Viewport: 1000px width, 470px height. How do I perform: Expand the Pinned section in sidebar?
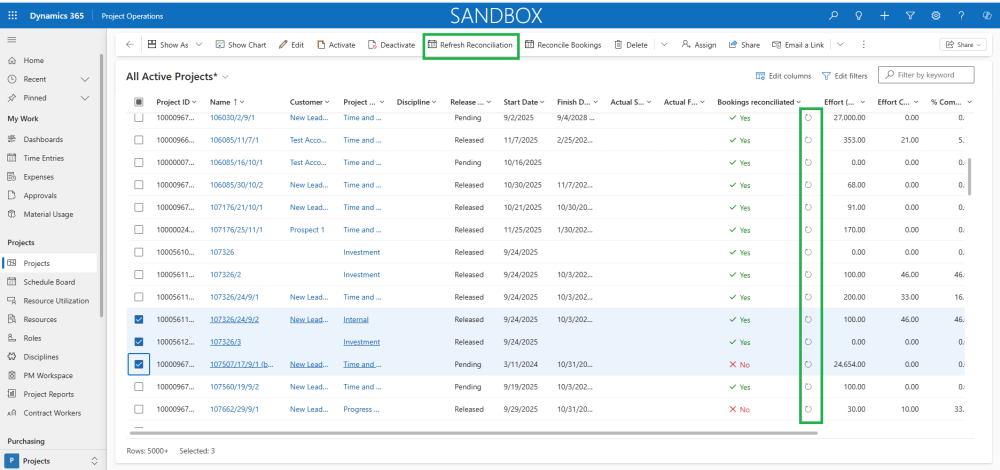tap(85, 98)
